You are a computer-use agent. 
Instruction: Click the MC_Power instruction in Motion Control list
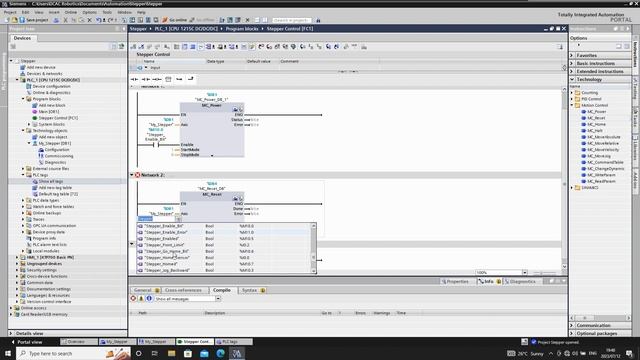596,111
